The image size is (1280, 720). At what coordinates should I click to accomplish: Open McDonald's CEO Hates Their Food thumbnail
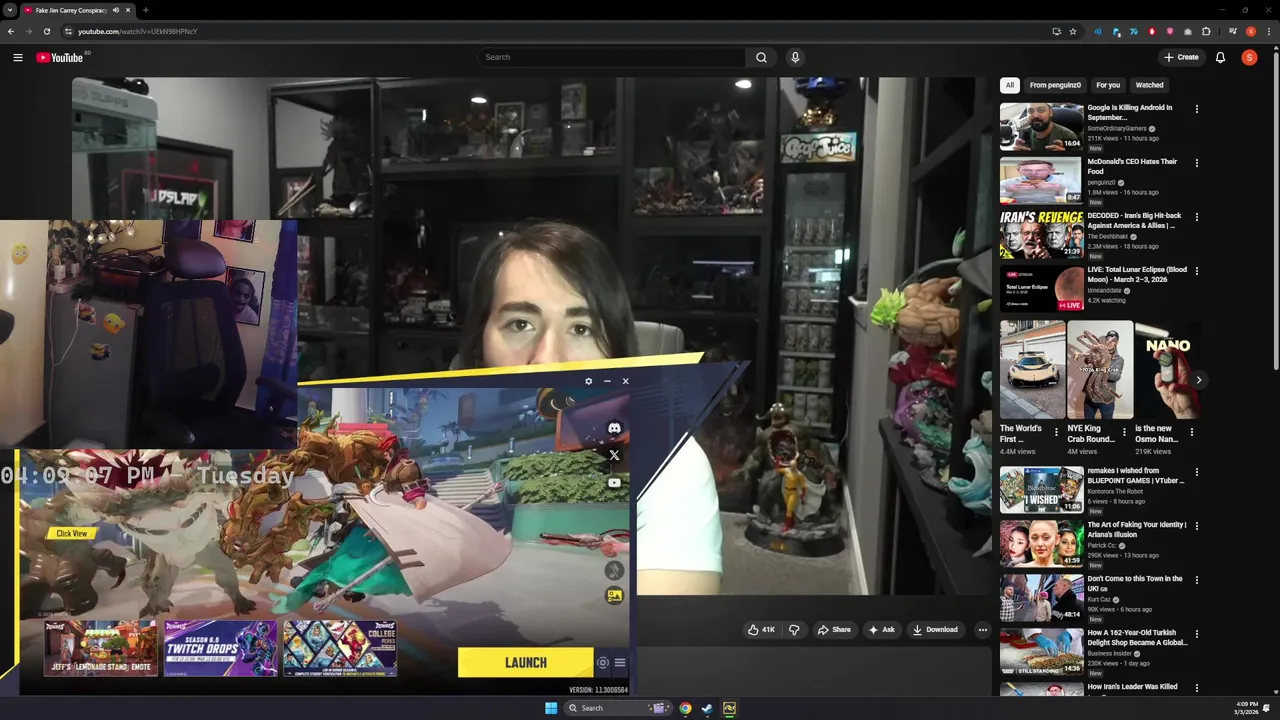coord(1041,180)
